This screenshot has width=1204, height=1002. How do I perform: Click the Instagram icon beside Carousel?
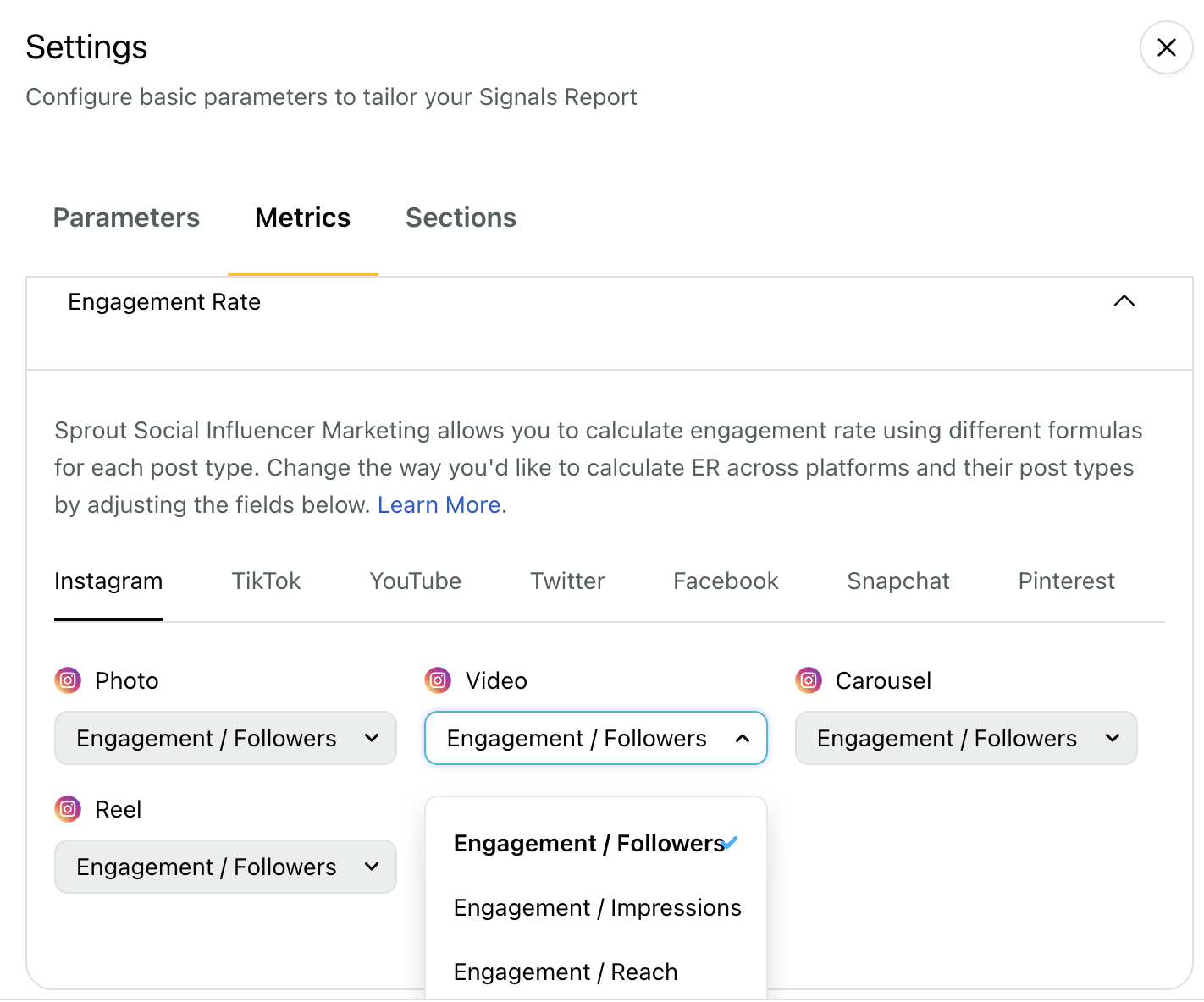pos(809,680)
